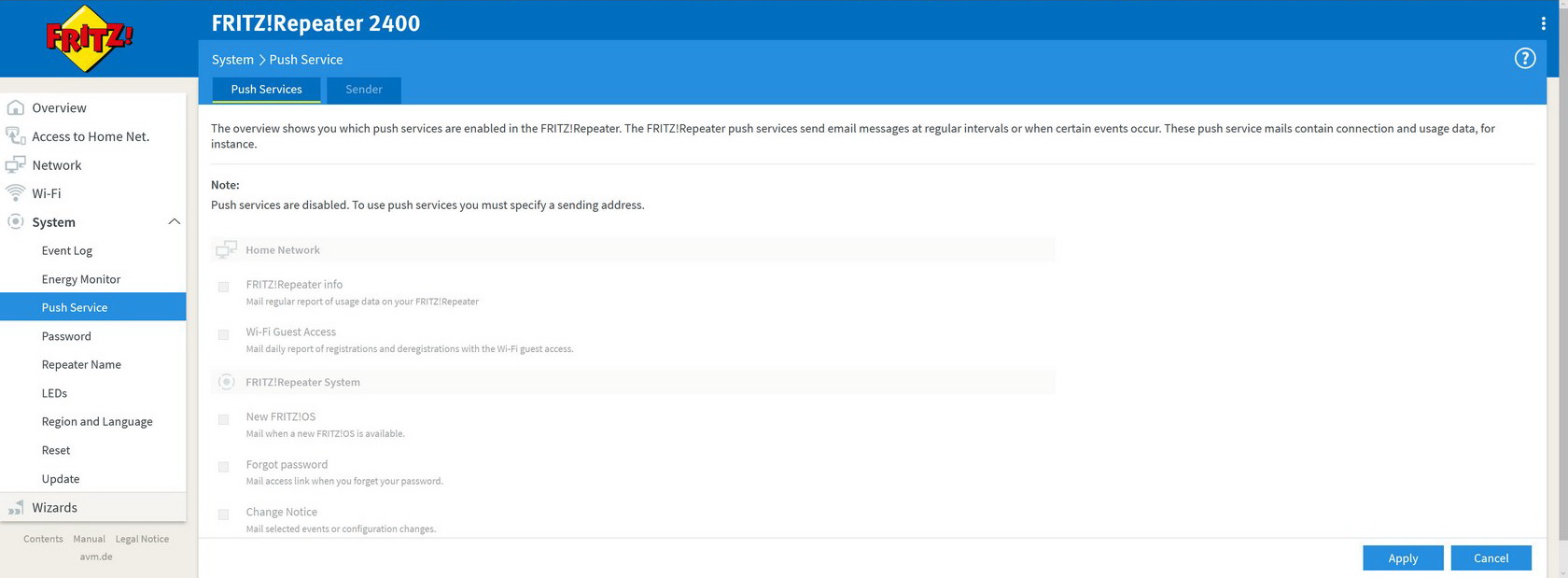Click the FRITZ! logo

coord(89,38)
